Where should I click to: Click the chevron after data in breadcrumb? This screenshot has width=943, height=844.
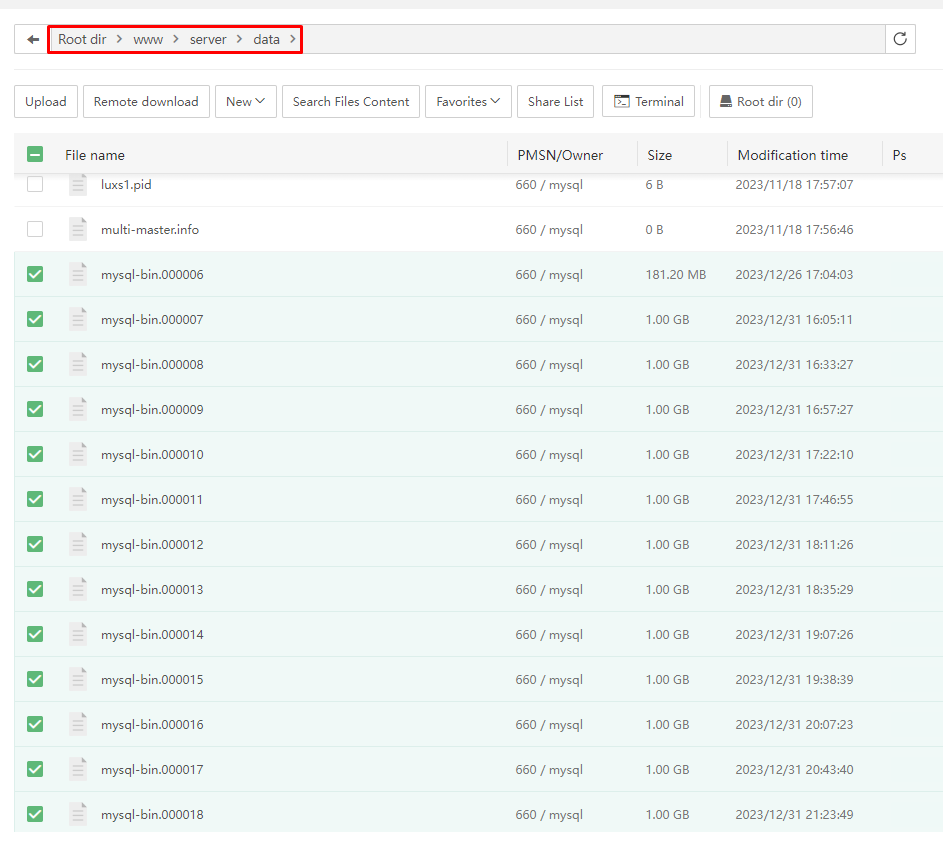(293, 39)
